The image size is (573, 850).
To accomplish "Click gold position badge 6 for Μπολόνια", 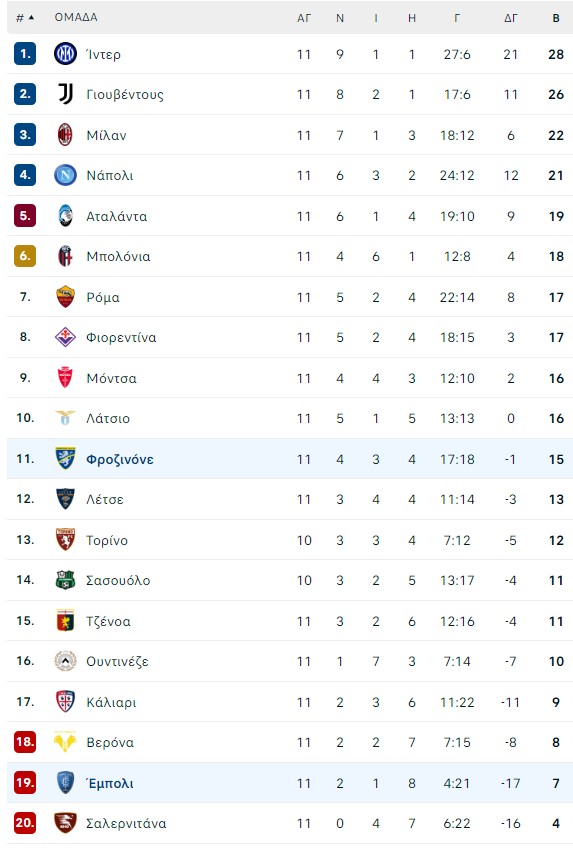I will [25, 256].
